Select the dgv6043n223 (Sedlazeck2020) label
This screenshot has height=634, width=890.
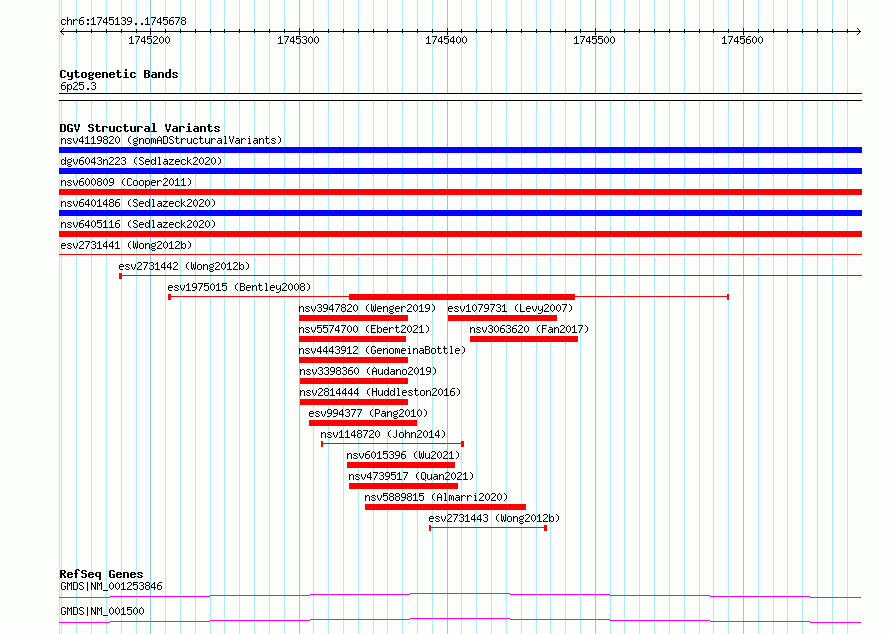pyautogui.click(x=141, y=161)
